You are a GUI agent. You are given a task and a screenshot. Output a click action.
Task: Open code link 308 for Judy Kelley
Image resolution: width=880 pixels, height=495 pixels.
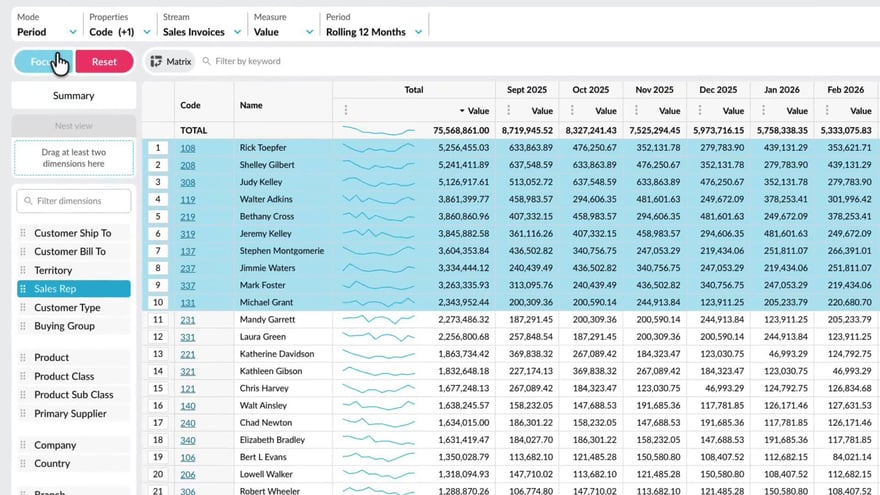coord(187,182)
